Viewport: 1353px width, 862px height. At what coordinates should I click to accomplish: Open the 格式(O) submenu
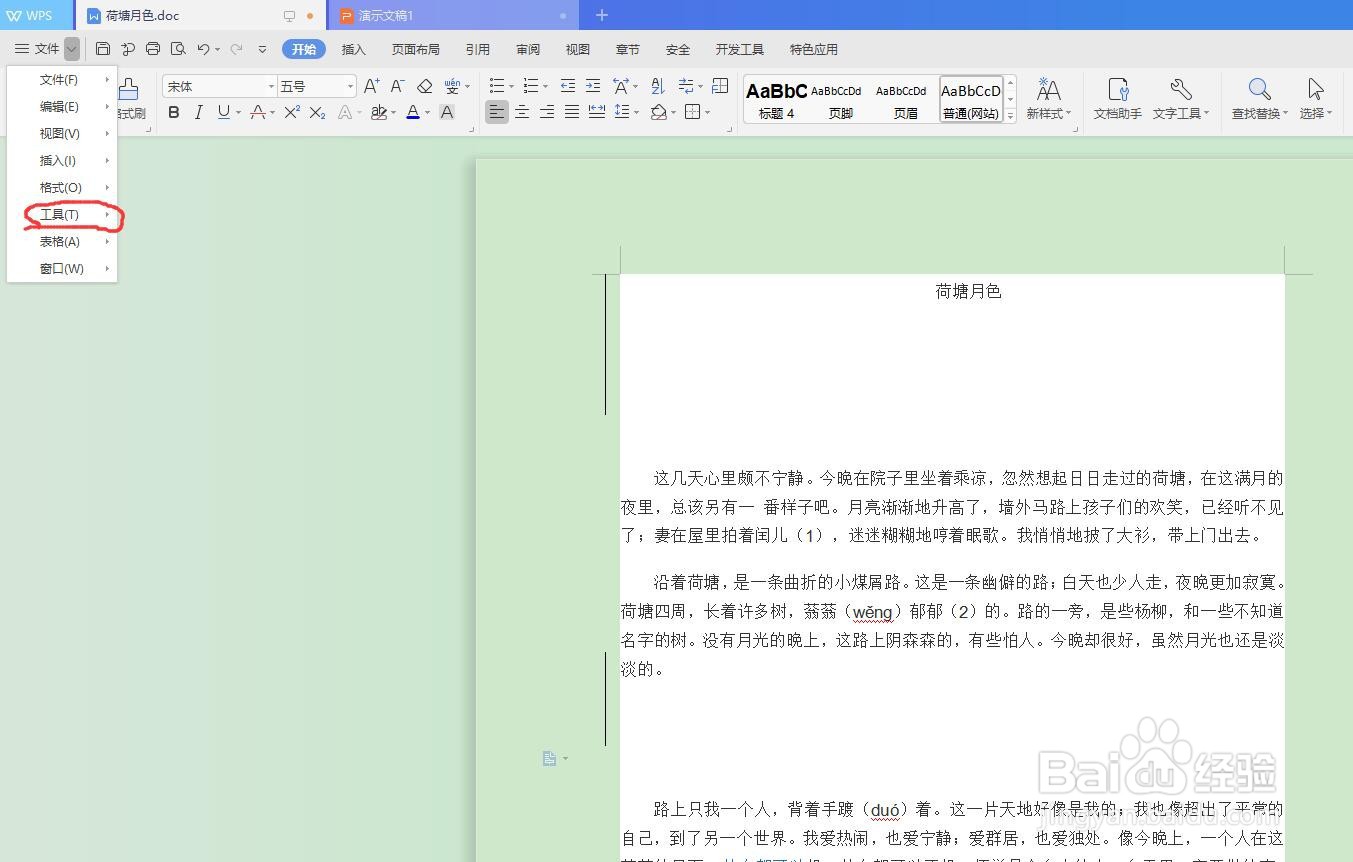point(62,188)
